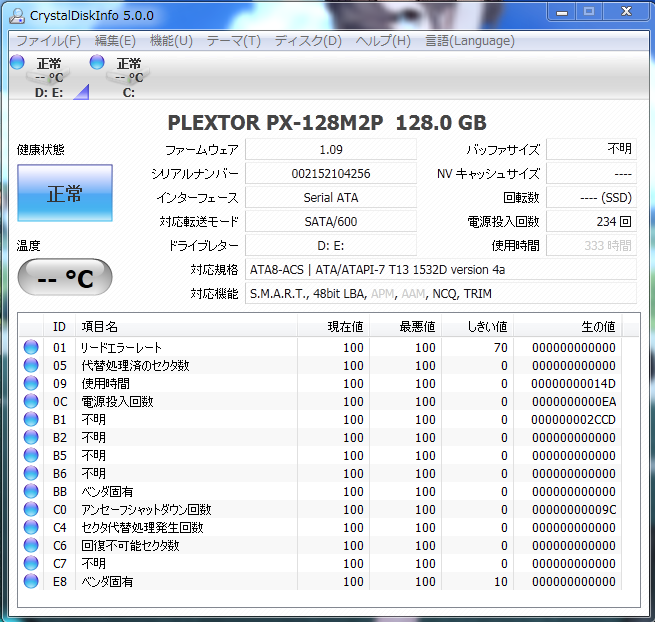Click the drive letter D: E: field
This screenshot has width=655, height=622.
click(331, 245)
